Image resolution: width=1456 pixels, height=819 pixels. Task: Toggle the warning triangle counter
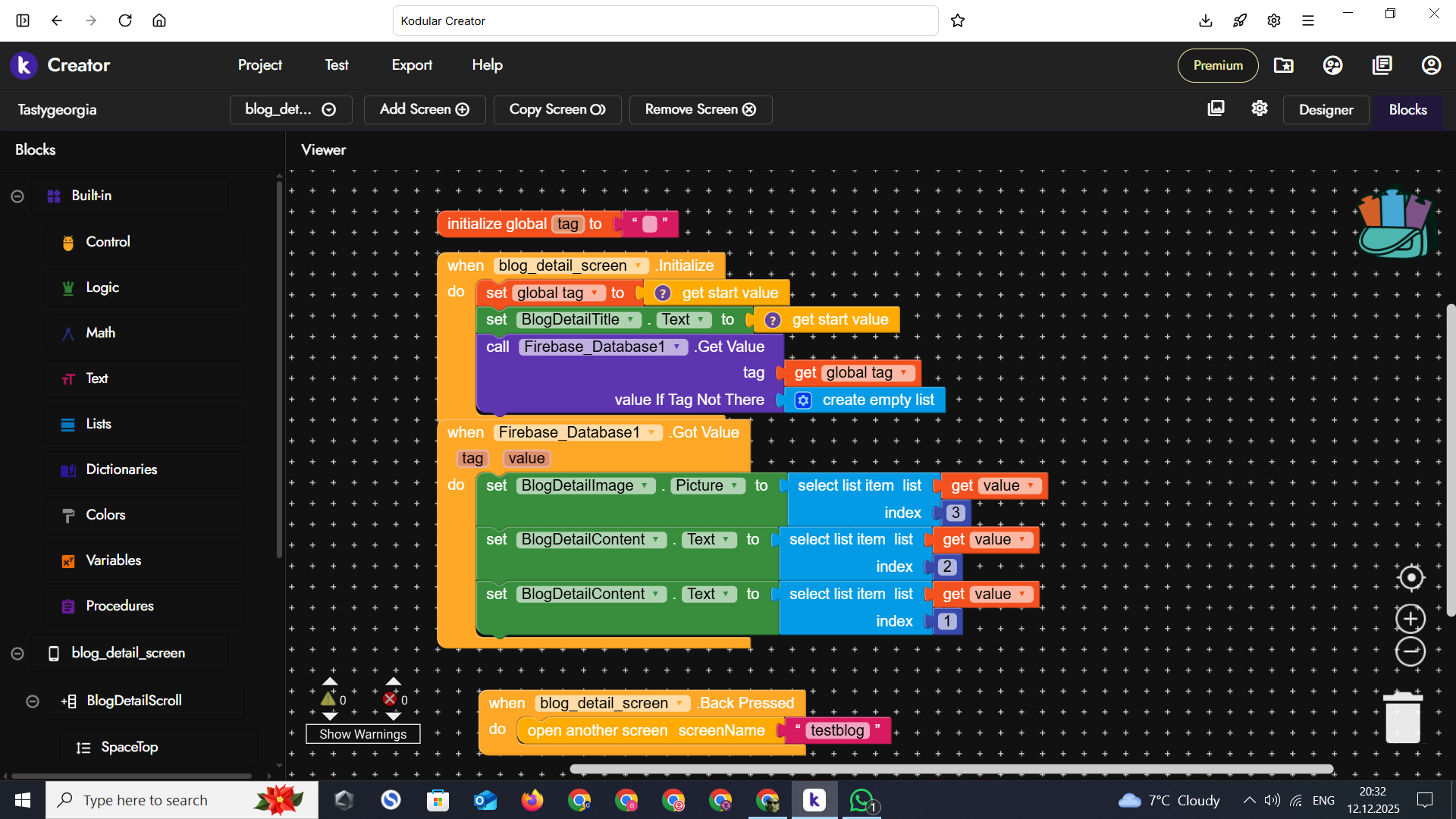point(328,699)
